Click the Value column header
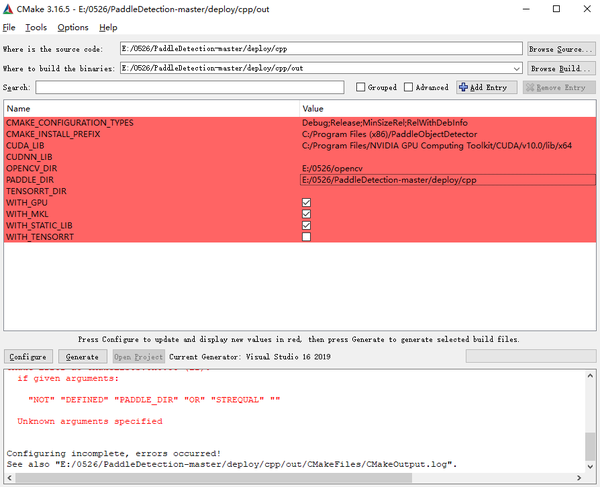This screenshot has height=487, width=600. coord(448,109)
